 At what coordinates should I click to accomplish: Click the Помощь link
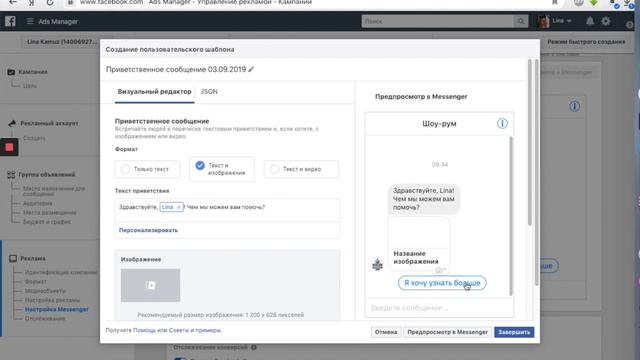pos(144,330)
